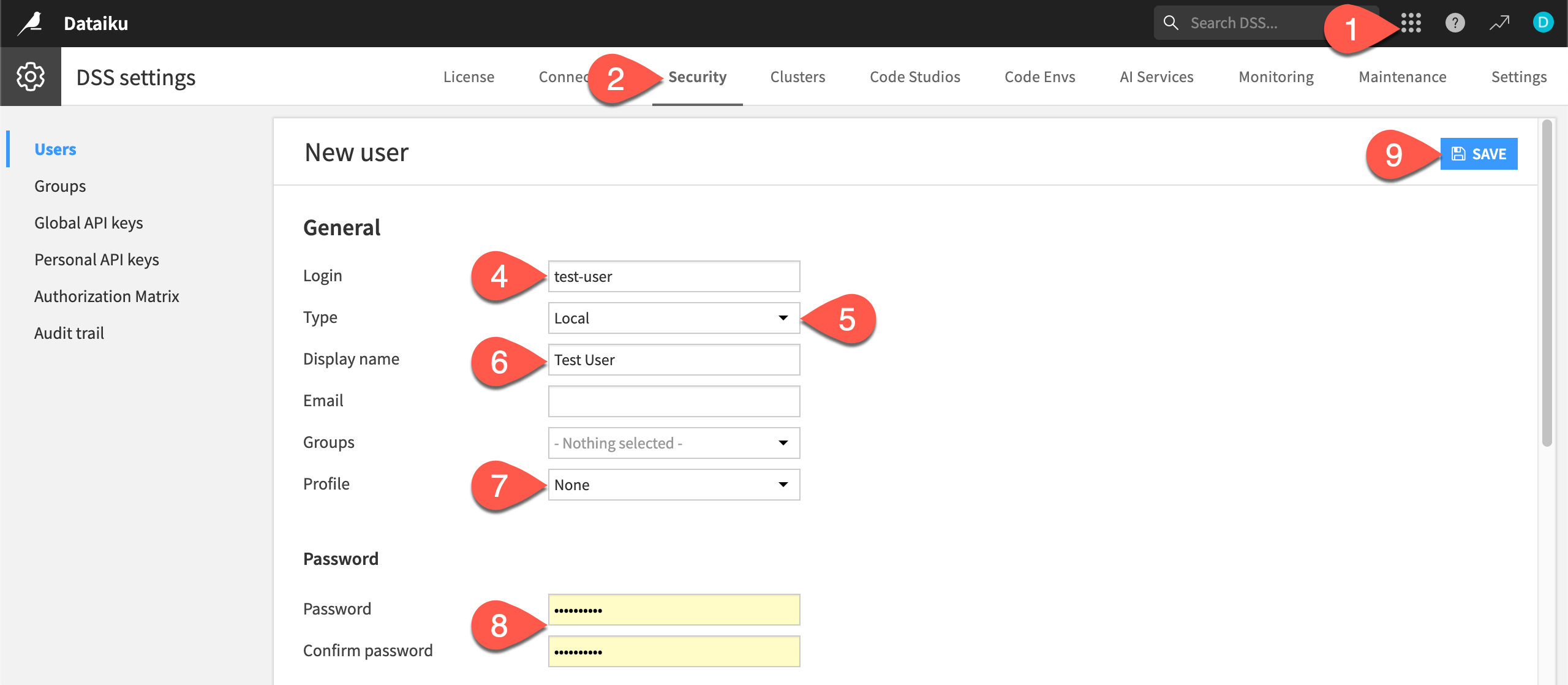The image size is (1568, 685).
Task: Open the Monitoring tab
Action: coord(1276,77)
